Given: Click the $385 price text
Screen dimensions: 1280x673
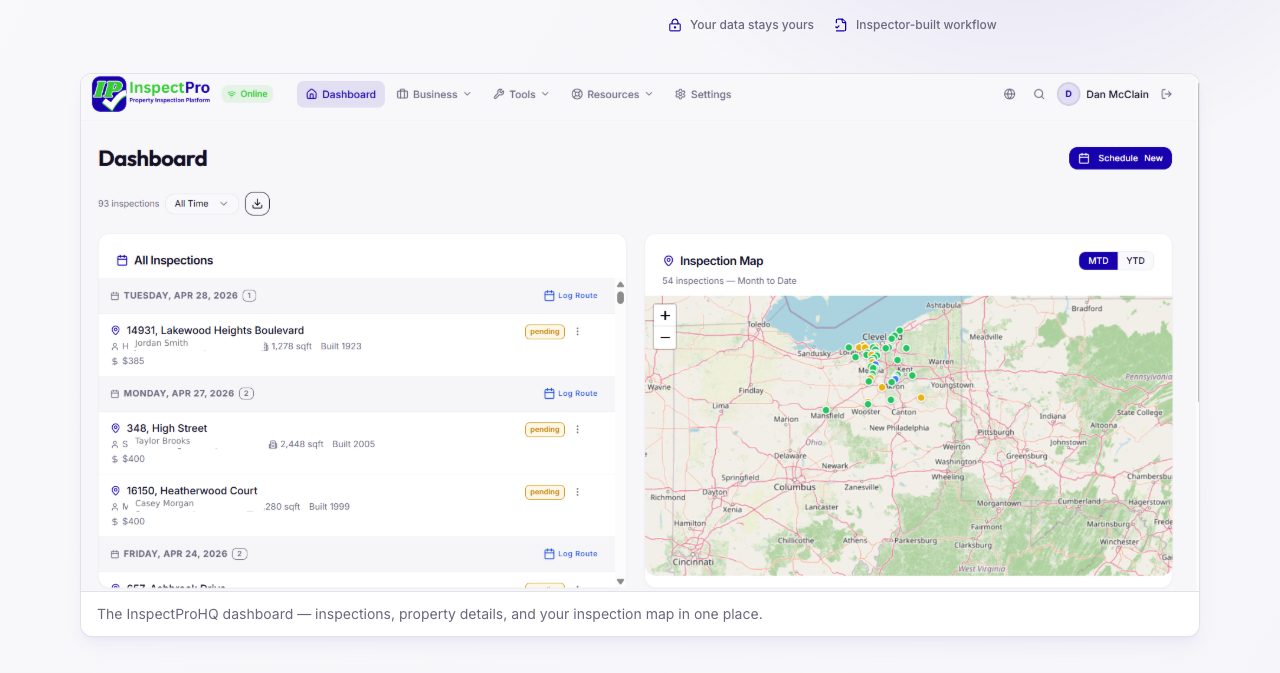Looking at the screenshot, I should click(133, 361).
